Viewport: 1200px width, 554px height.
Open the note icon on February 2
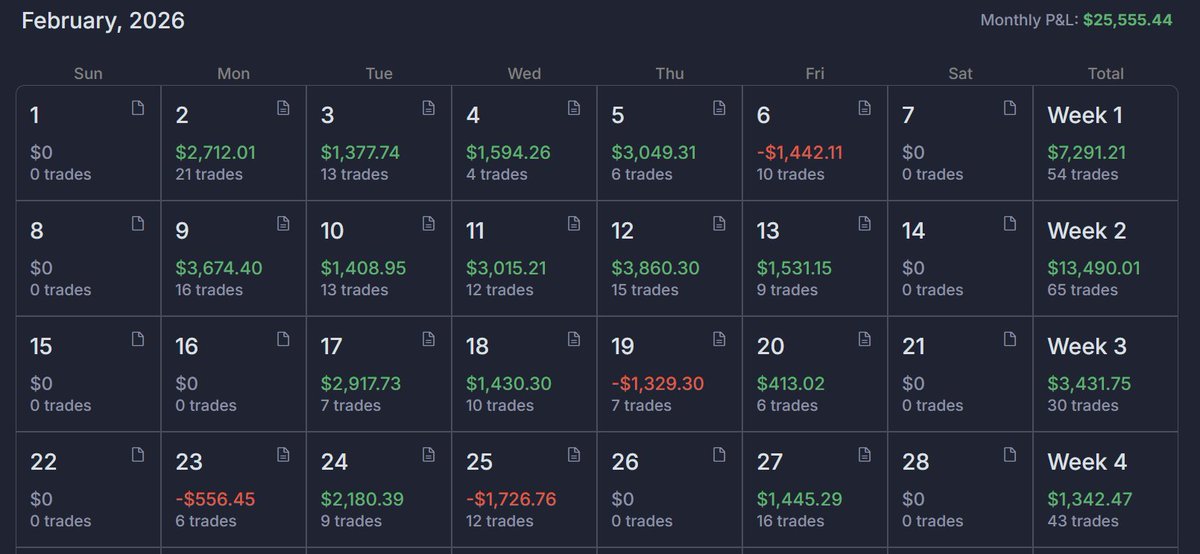(284, 108)
